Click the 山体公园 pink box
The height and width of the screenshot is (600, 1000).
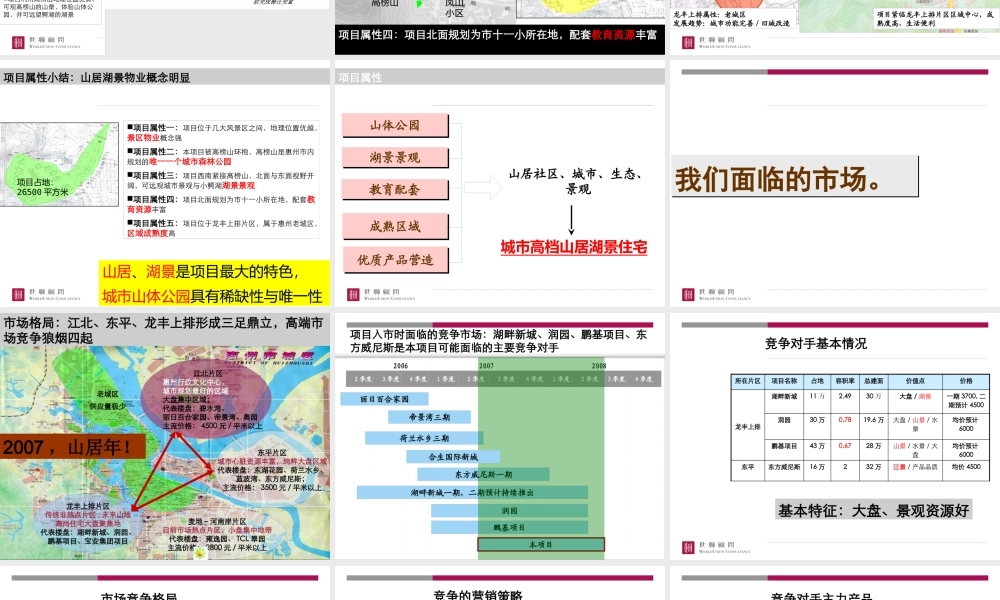(395, 126)
